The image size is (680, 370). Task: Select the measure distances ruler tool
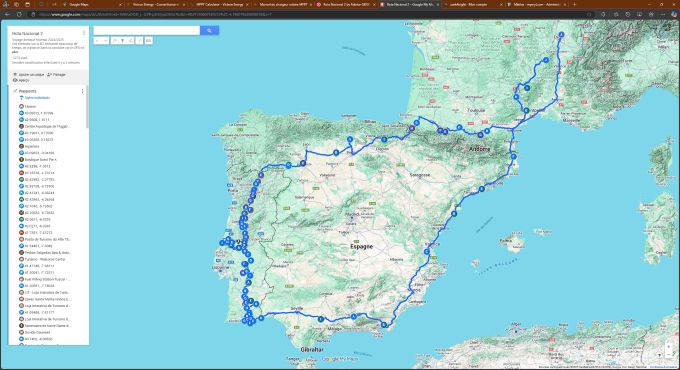(148, 41)
